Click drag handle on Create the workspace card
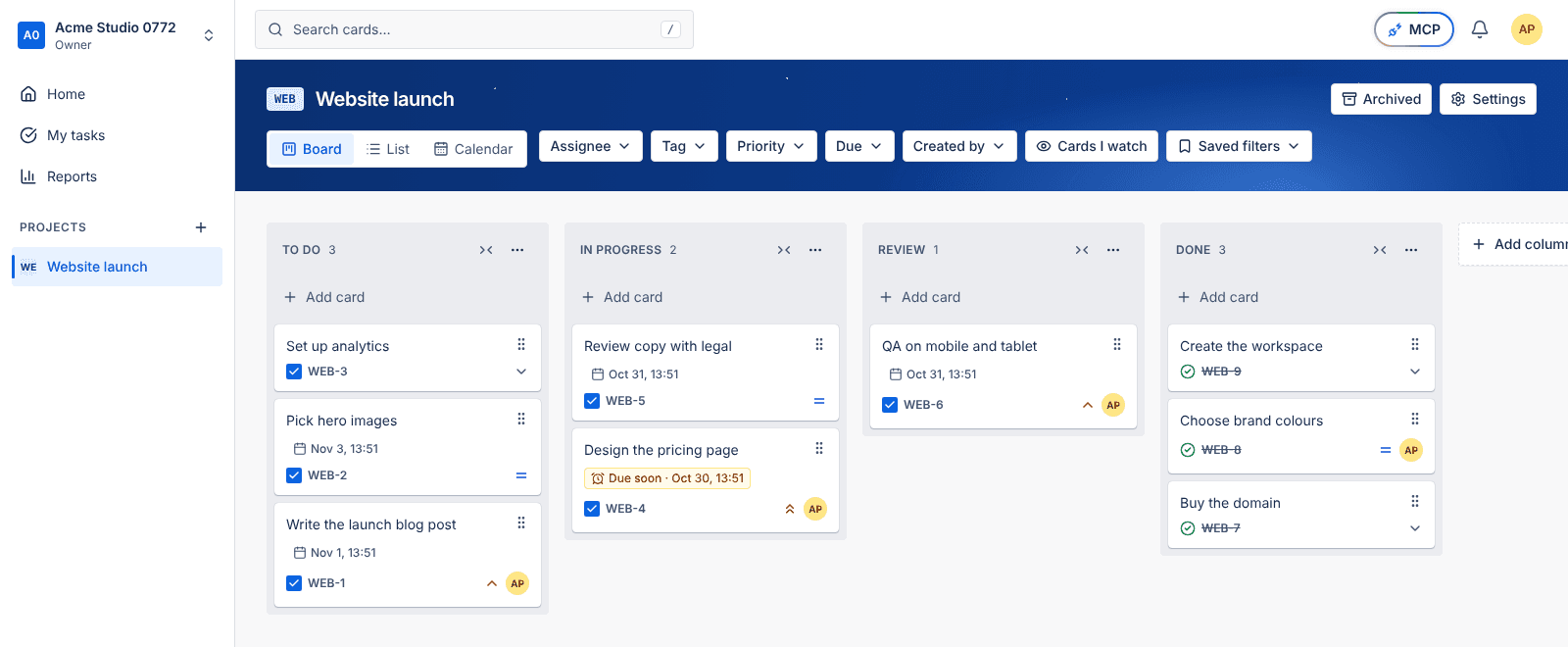Screen dimensions: 1568x647 tap(1415, 344)
